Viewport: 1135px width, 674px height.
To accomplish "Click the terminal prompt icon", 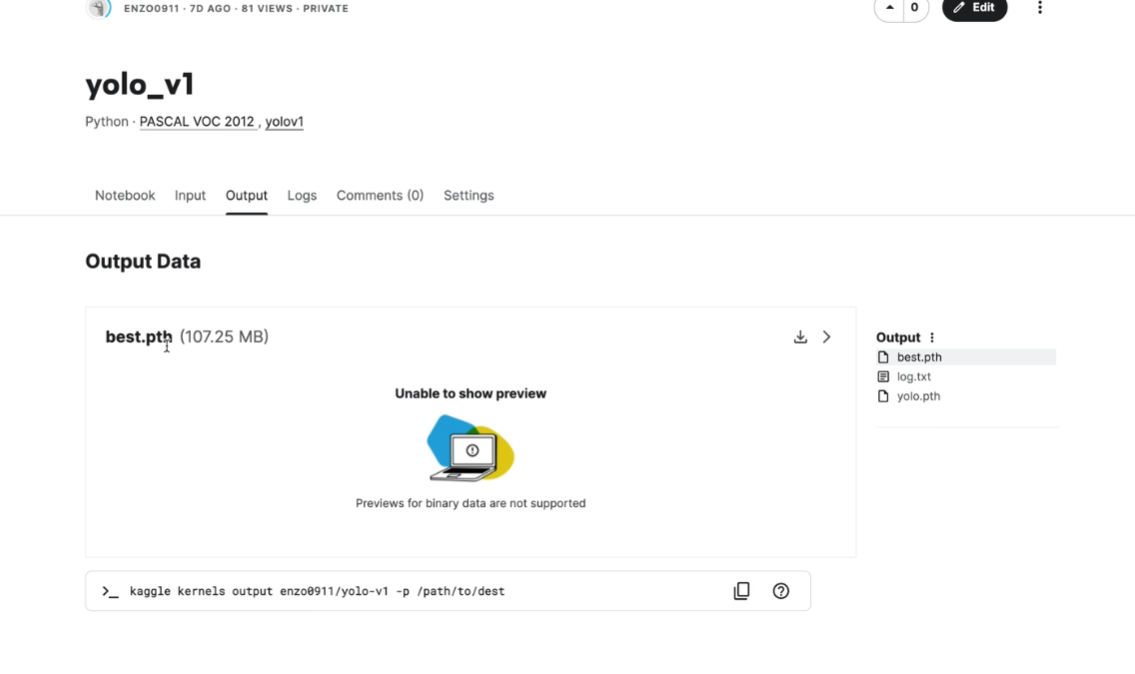I will [x=110, y=591].
